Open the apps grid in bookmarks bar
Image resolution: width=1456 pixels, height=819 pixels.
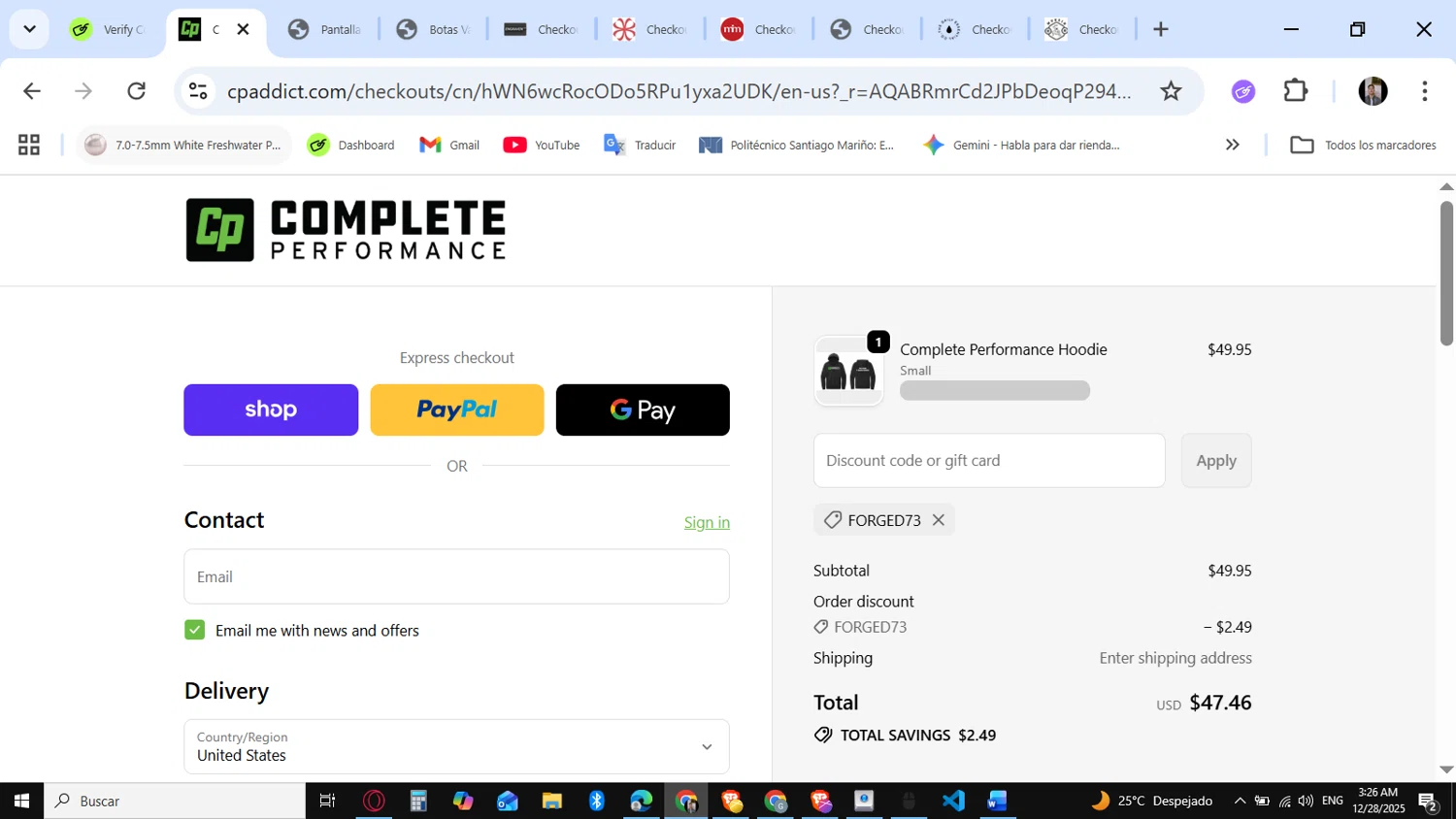click(29, 146)
